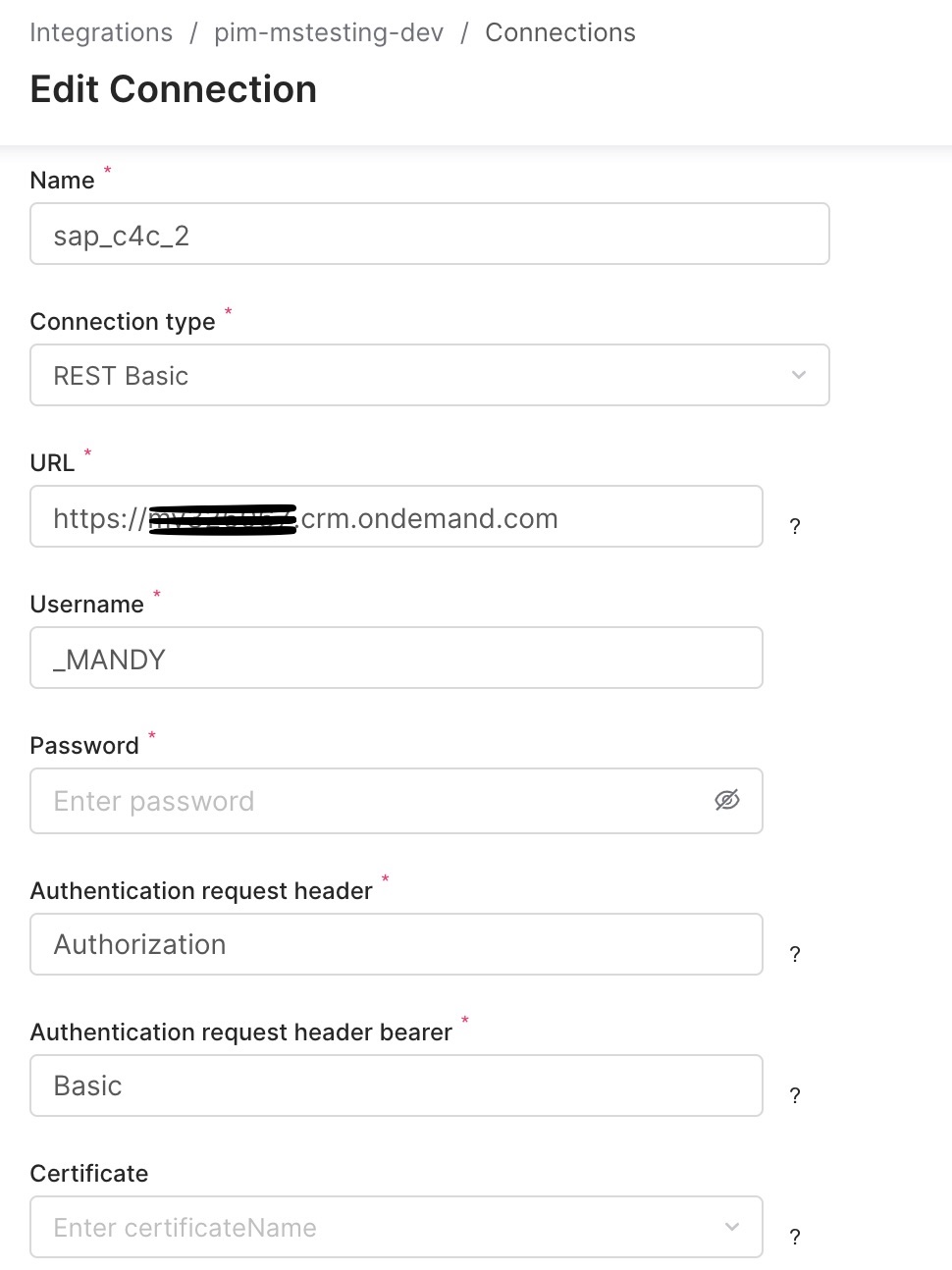Viewport: 952px width, 1270px height.
Task: Click the chevron on Certificate field
Action: tap(731, 1226)
